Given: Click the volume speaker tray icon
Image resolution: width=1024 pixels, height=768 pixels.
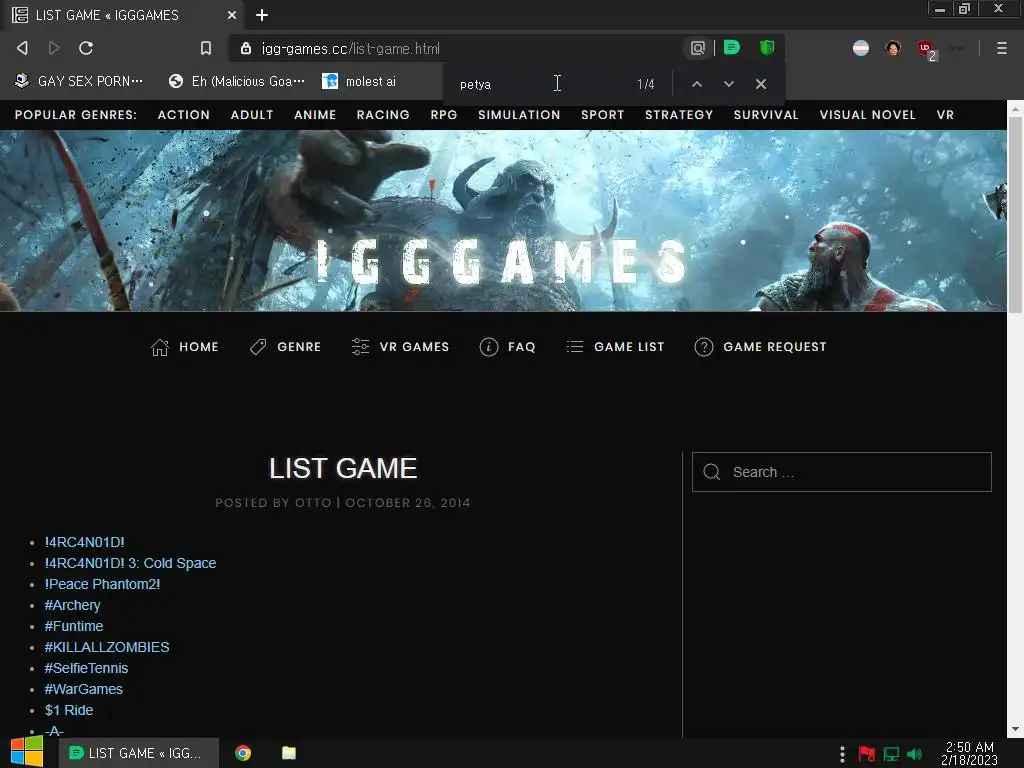Looking at the screenshot, I should pyautogui.click(x=914, y=754).
